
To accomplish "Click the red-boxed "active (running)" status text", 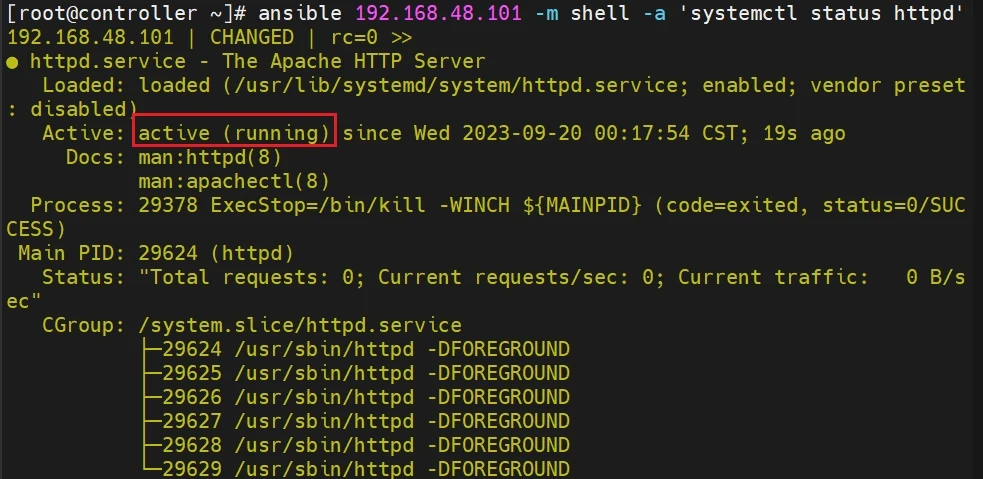I will [x=234, y=133].
